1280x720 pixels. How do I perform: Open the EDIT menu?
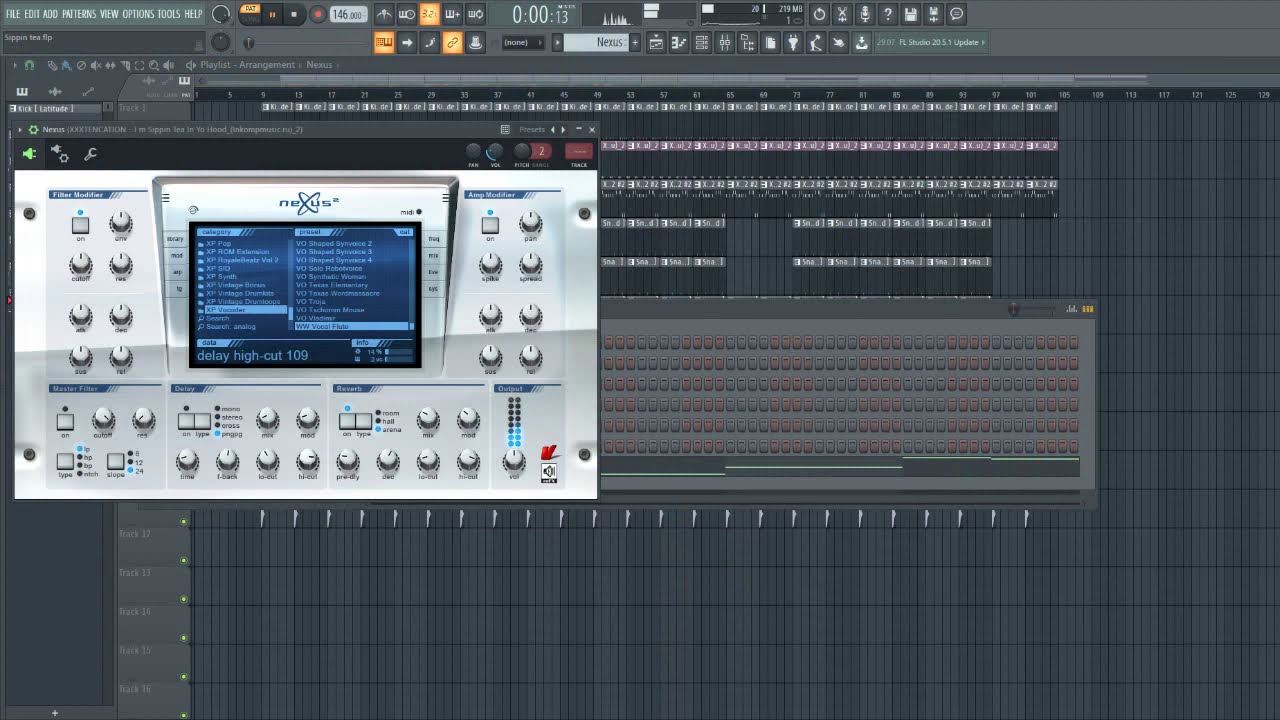pyautogui.click(x=32, y=14)
